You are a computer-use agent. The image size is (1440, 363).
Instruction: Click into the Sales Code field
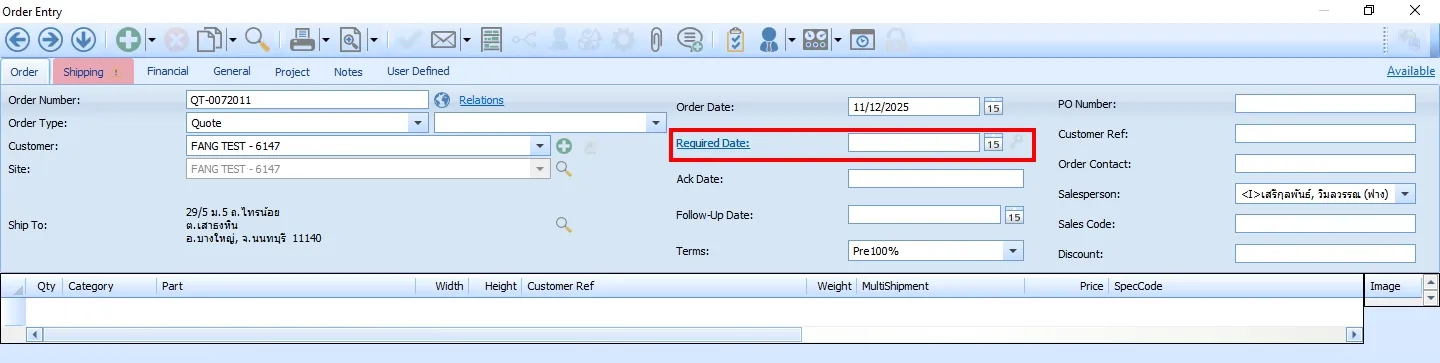click(1325, 224)
